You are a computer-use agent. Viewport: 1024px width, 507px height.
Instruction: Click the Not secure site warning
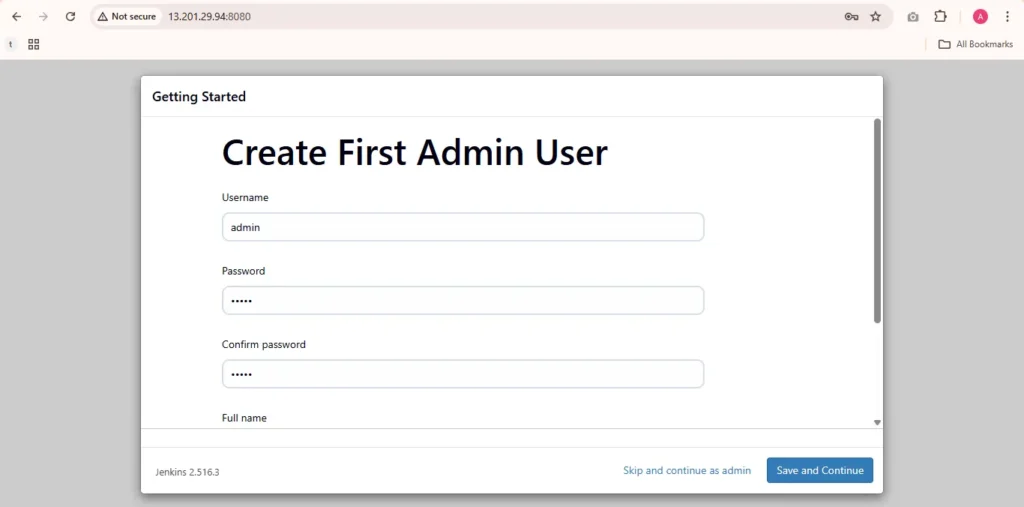(x=127, y=17)
